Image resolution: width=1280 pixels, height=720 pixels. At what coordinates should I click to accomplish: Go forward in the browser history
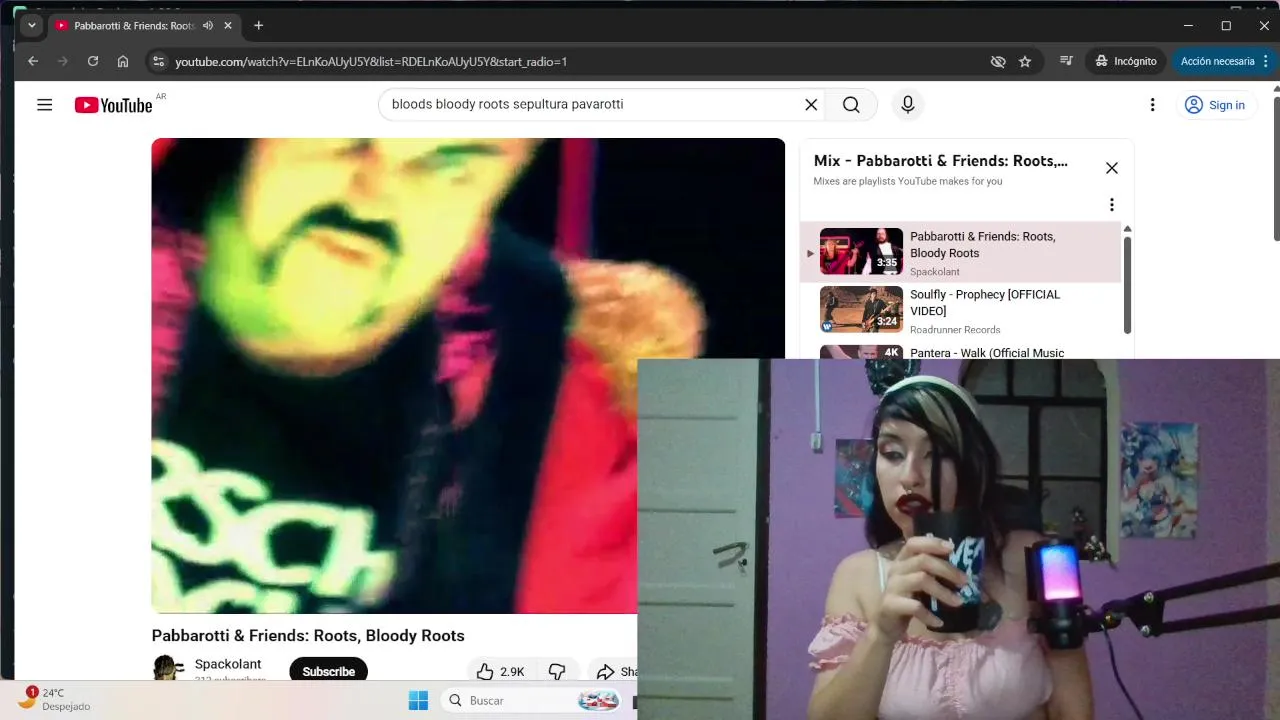point(63,61)
